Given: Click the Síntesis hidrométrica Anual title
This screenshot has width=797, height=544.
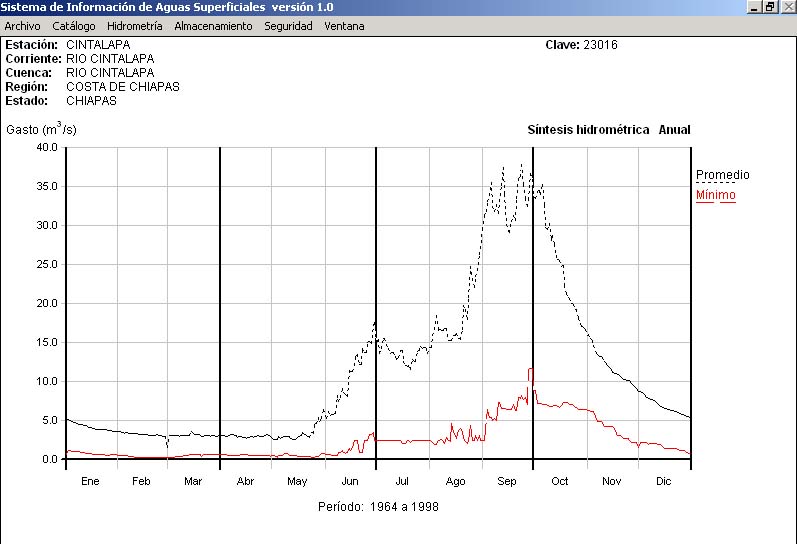Looking at the screenshot, I should pyautogui.click(x=608, y=130).
